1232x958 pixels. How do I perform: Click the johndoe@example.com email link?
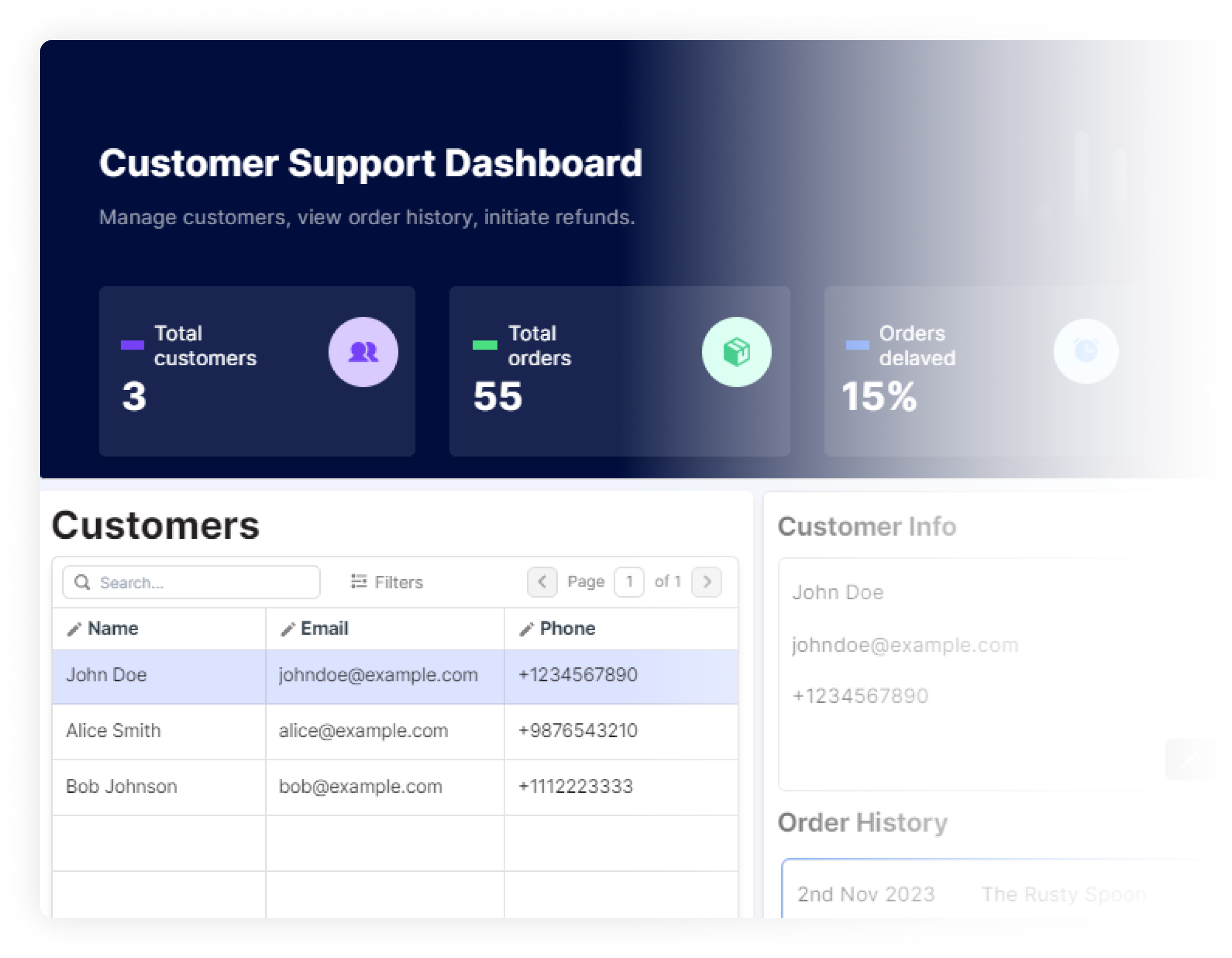pos(905,645)
